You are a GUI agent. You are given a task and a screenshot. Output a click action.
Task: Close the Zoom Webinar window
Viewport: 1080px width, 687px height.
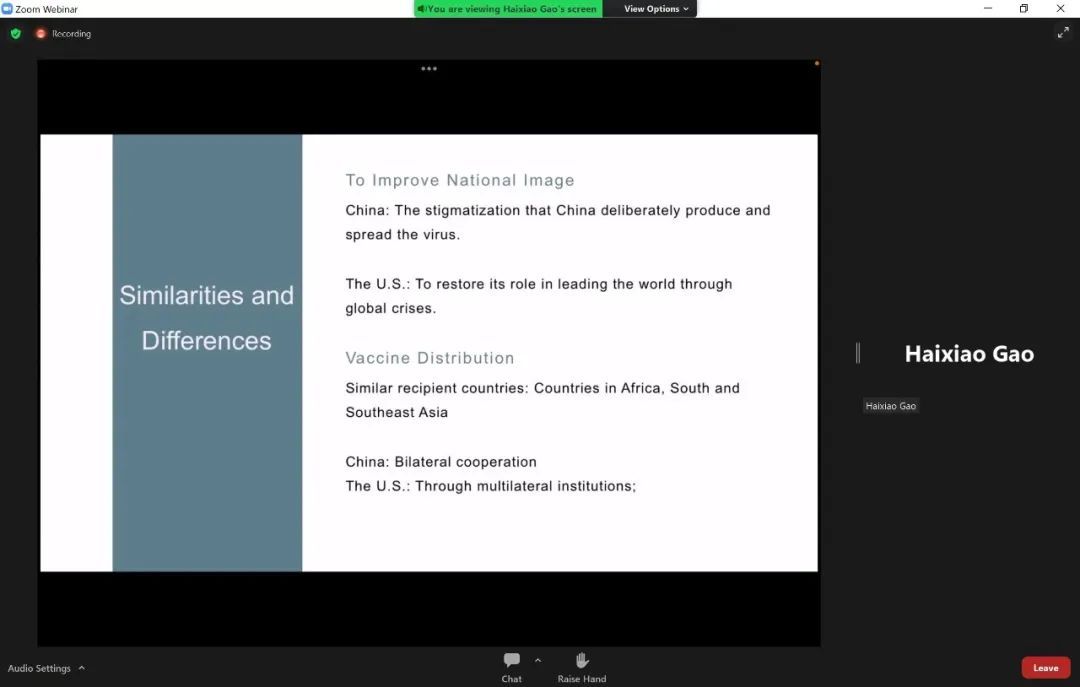[x=1060, y=8]
